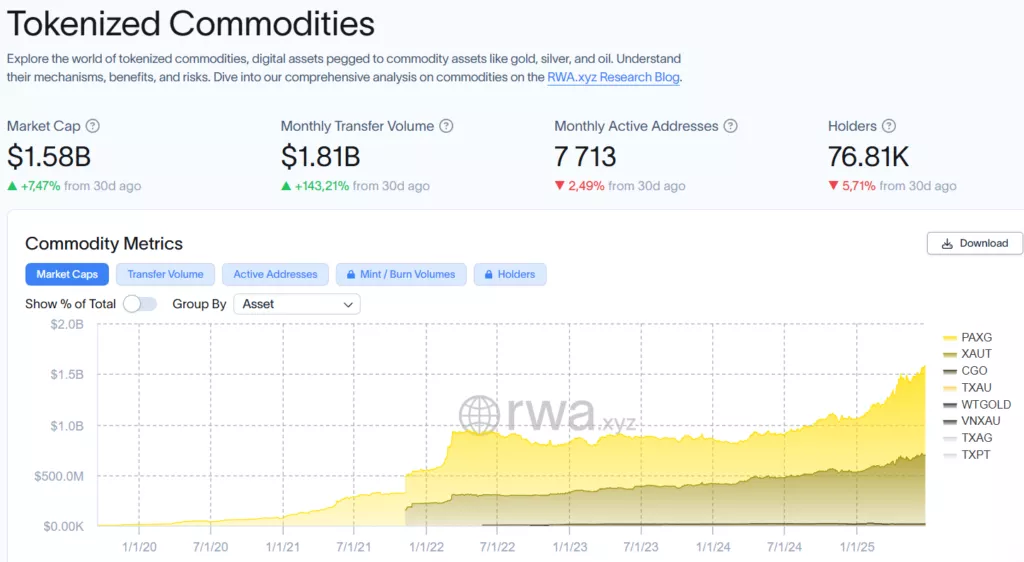The width and height of the screenshot is (1024, 562).
Task: Switch to the Transfer Volume tab
Action: pyautogui.click(x=165, y=274)
